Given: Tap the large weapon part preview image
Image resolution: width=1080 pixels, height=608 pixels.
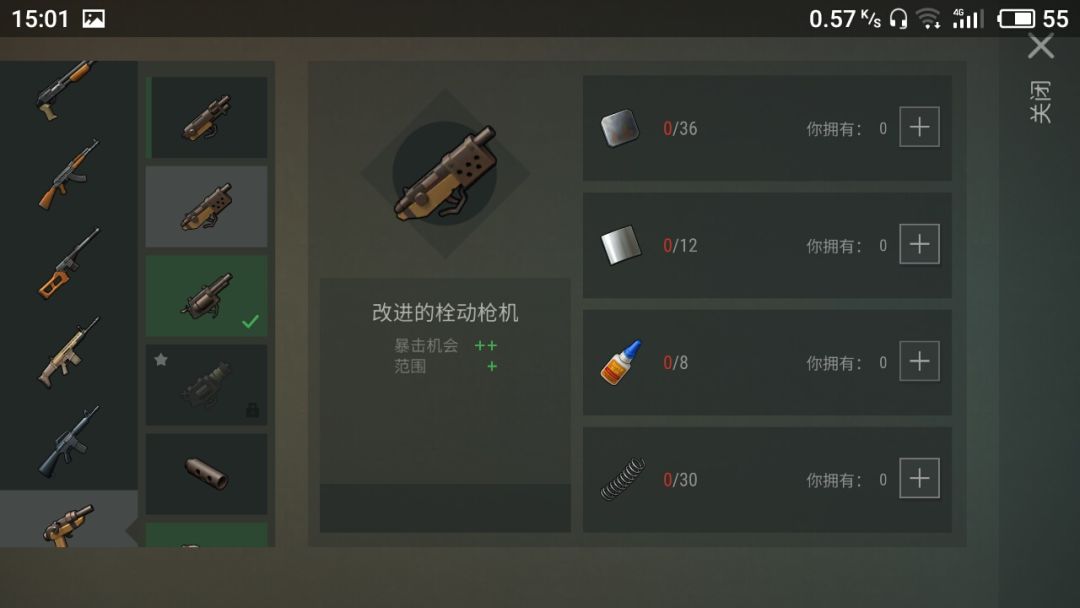Looking at the screenshot, I should pos(445,174).
